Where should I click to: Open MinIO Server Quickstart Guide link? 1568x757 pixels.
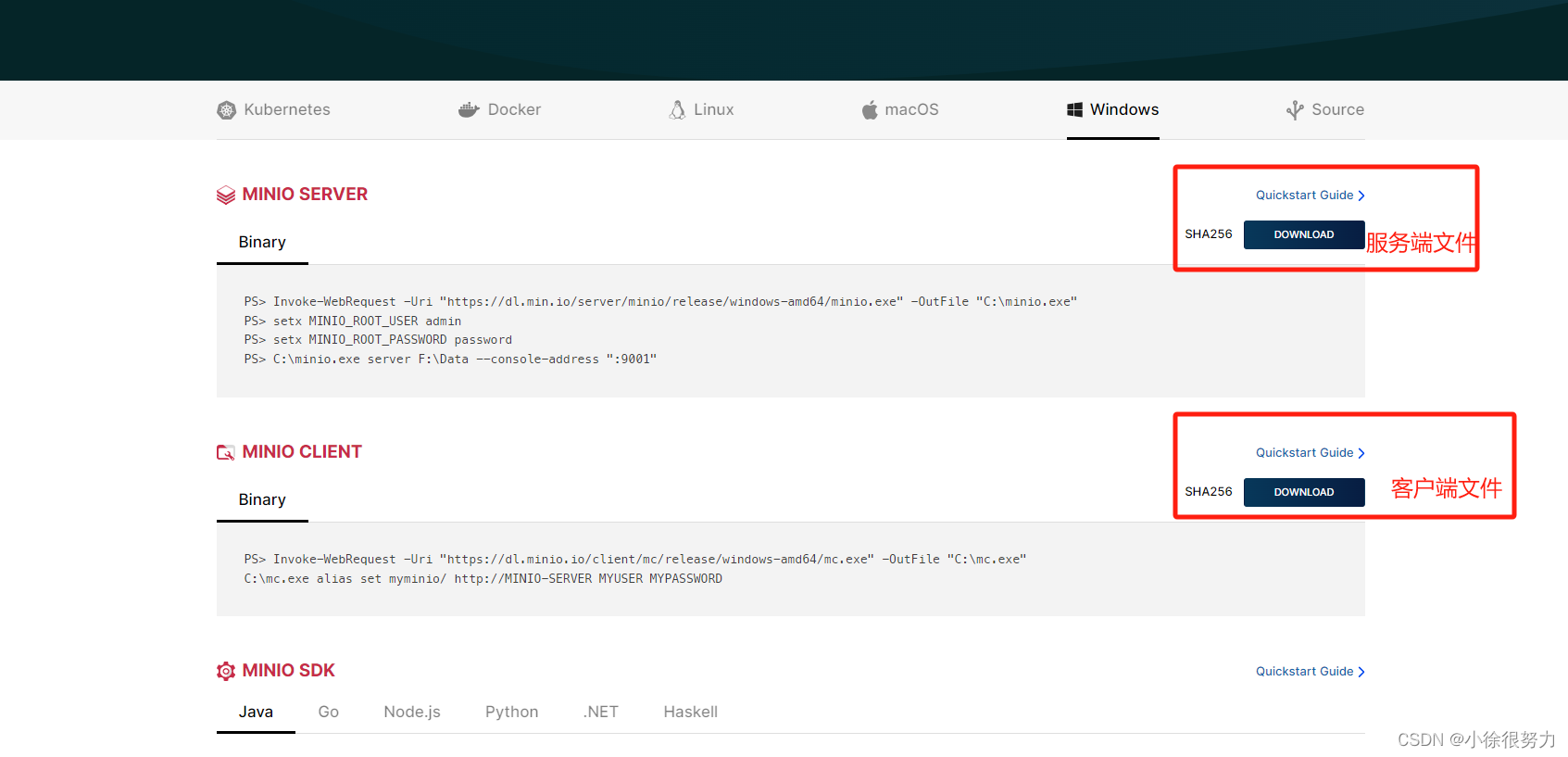[1310, 196]
